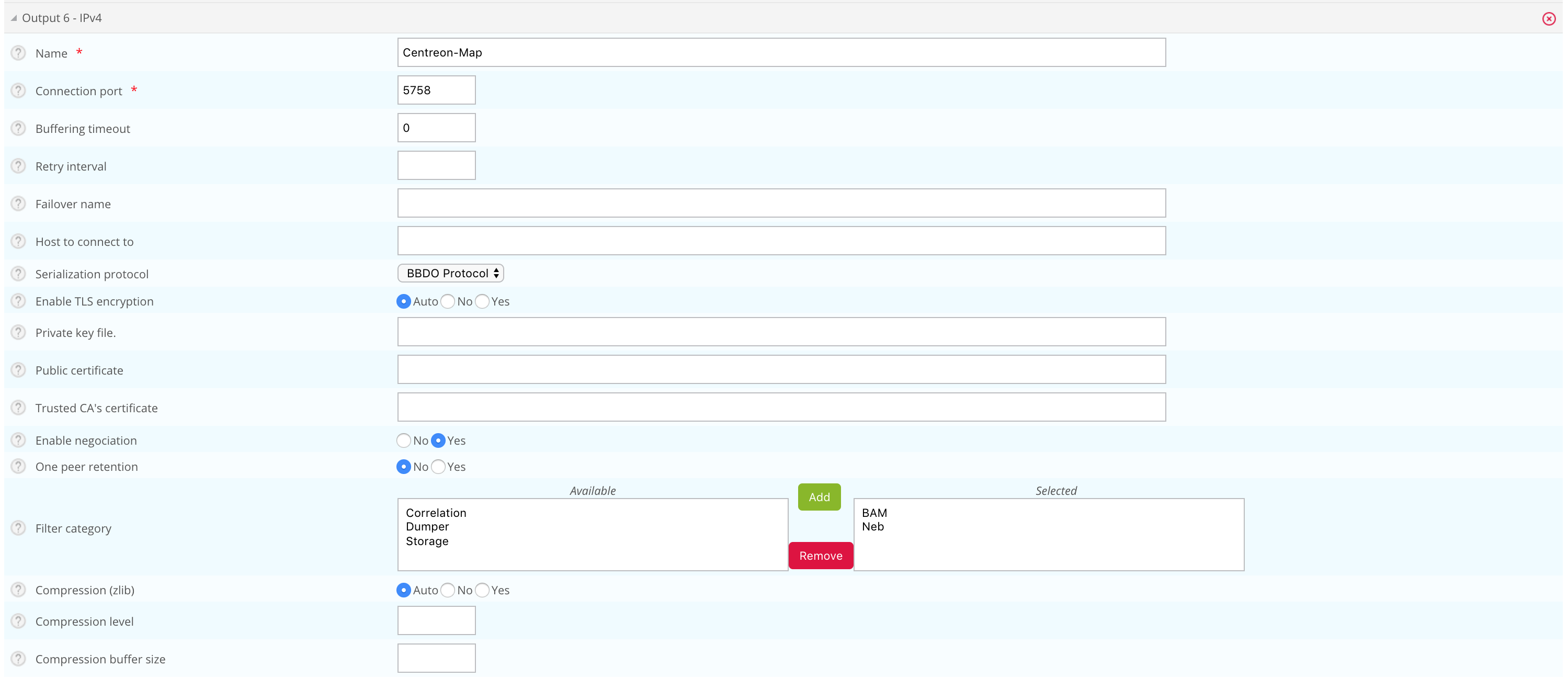This screenshot has width=1568, height=678.
Task: Set One peer retention to Yes
Action: 438,467
